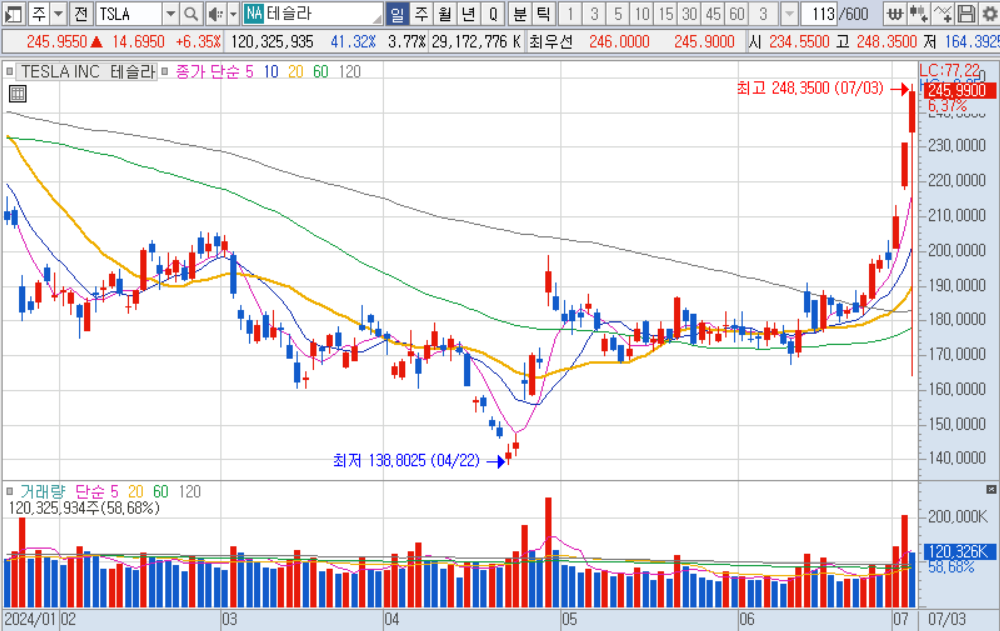This screenshot has height=631, width=1000.
Task: Click the won currency toggle icon
Action: [895, 13]
